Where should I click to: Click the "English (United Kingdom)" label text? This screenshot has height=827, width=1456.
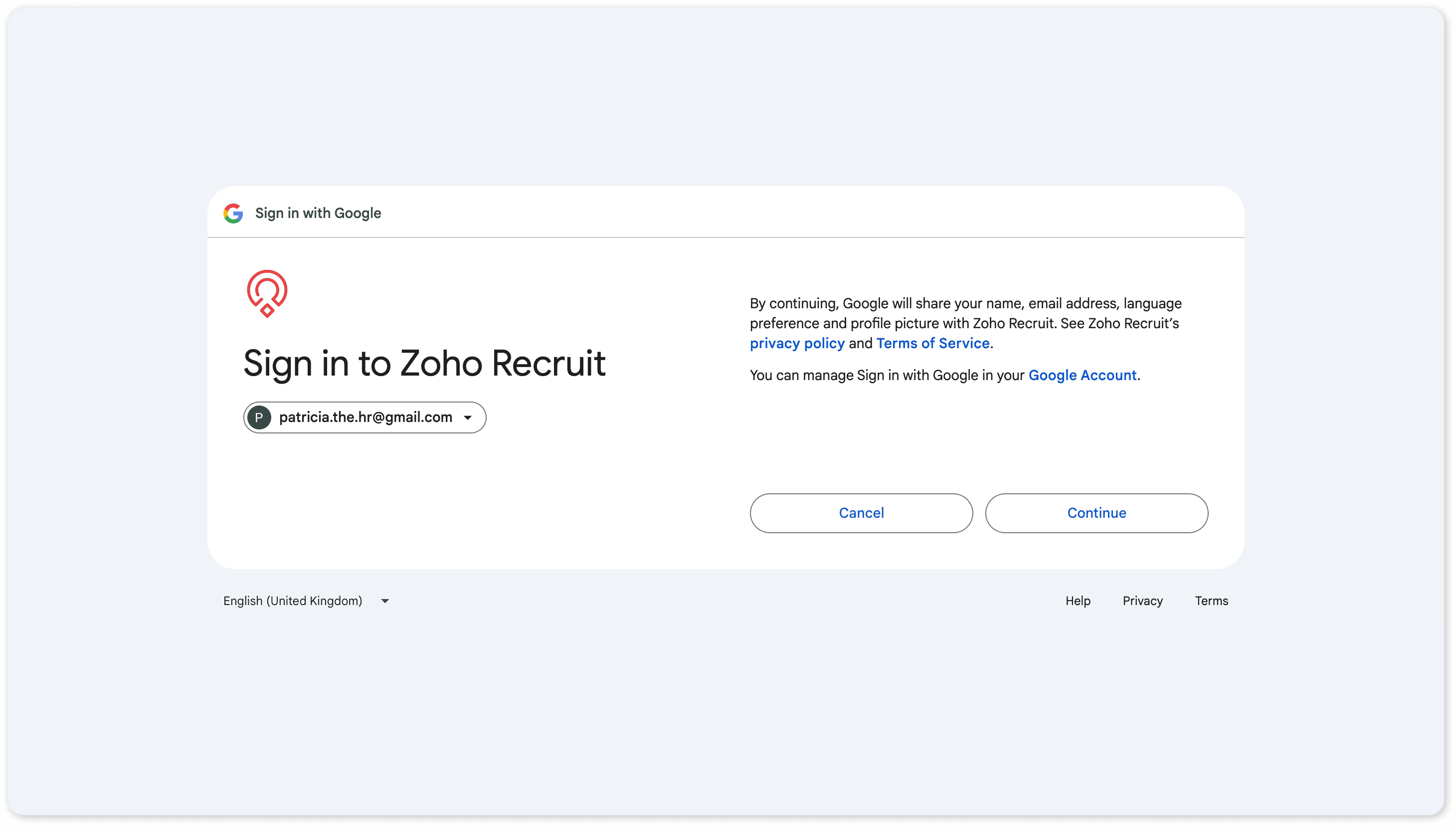pyautogui.click(x=292, y=601)
